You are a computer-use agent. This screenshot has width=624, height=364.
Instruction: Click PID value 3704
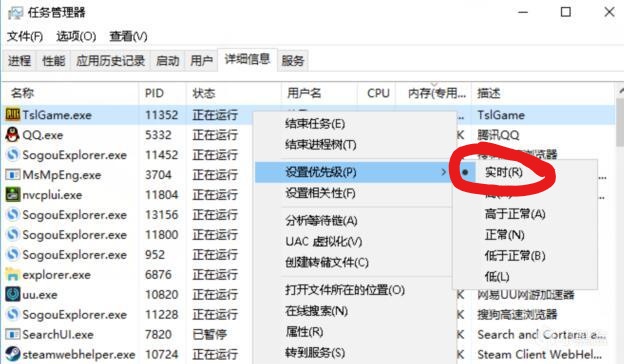[x=158, y=175]
